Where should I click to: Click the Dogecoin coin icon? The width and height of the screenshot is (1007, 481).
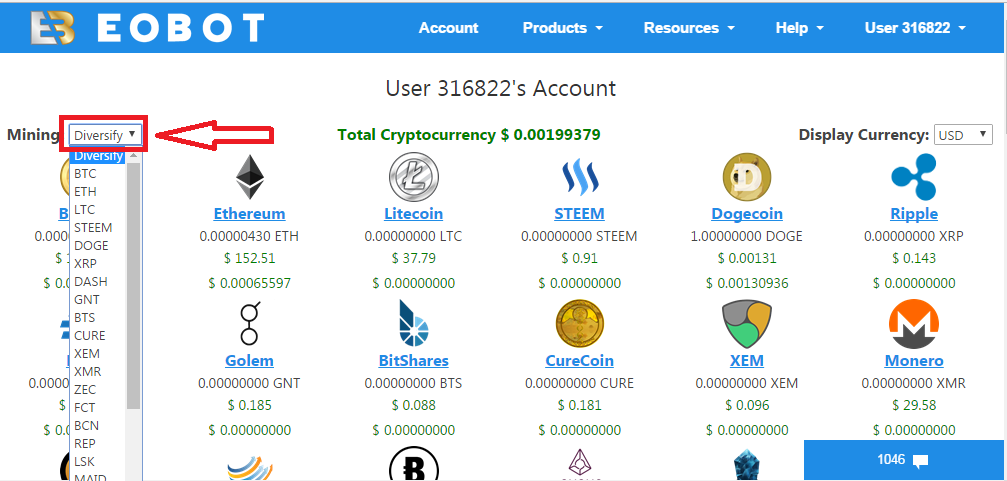[x=747, y=177]
